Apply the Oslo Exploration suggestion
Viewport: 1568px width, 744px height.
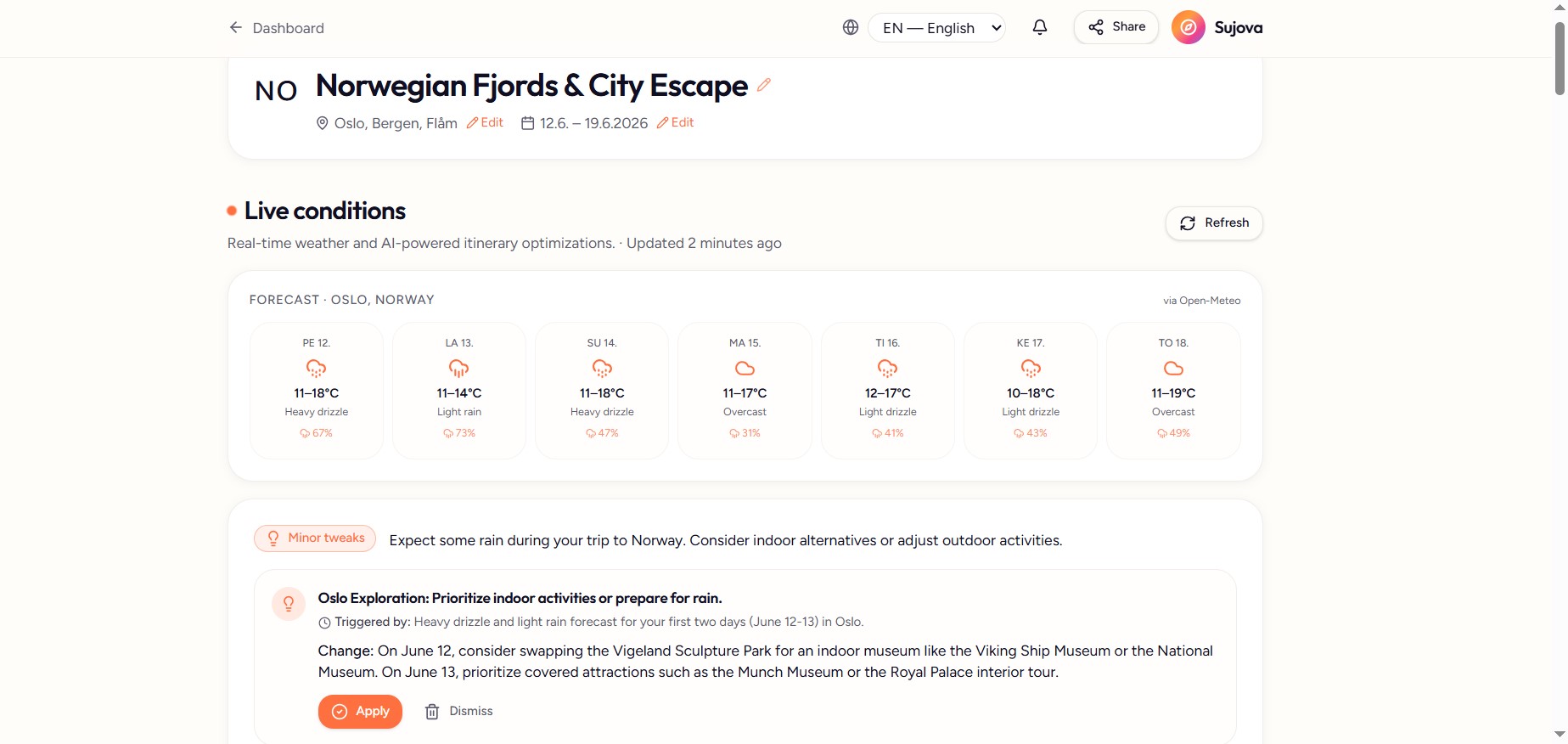(x=360, y=712)
